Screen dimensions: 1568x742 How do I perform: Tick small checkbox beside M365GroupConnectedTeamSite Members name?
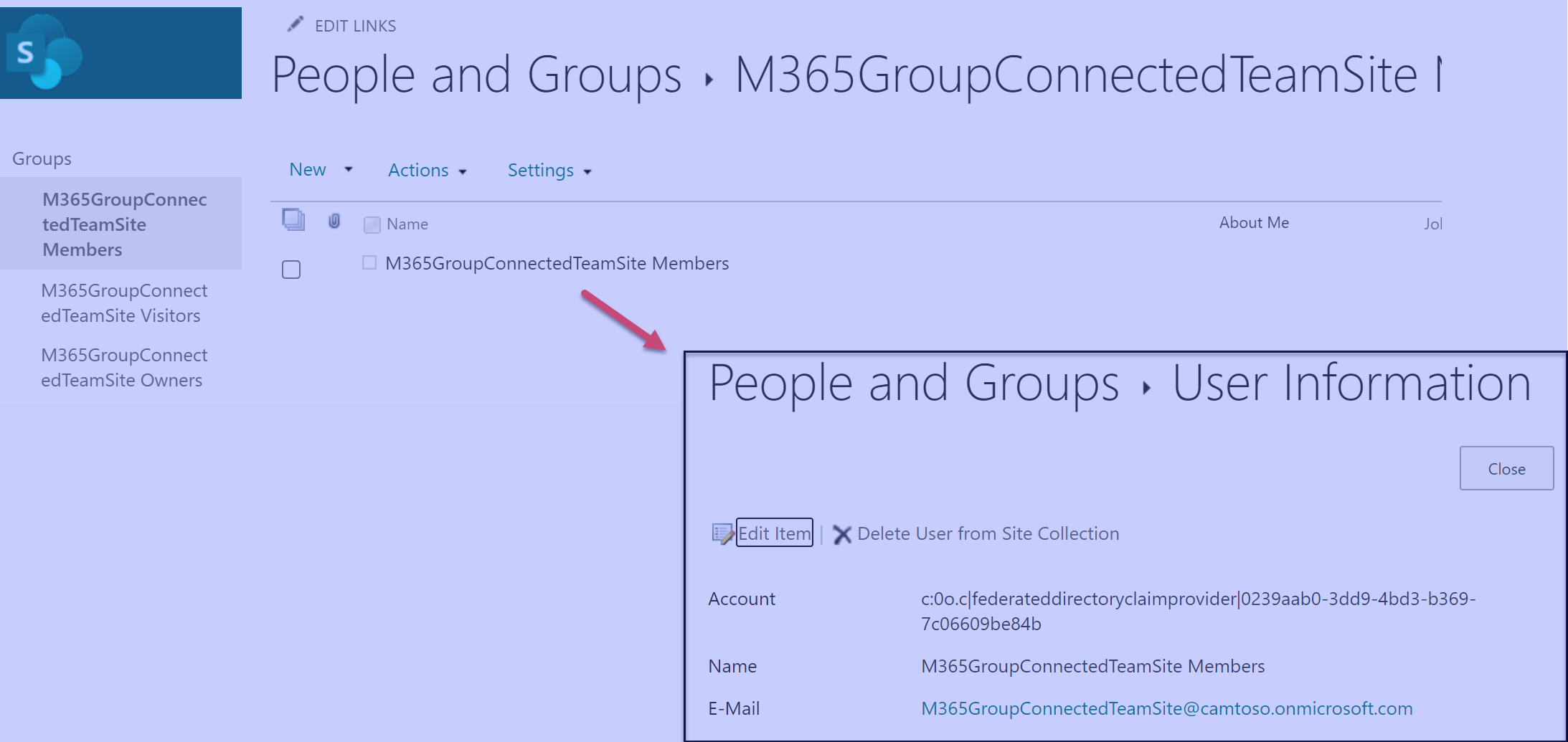click(x=369, y=262)
